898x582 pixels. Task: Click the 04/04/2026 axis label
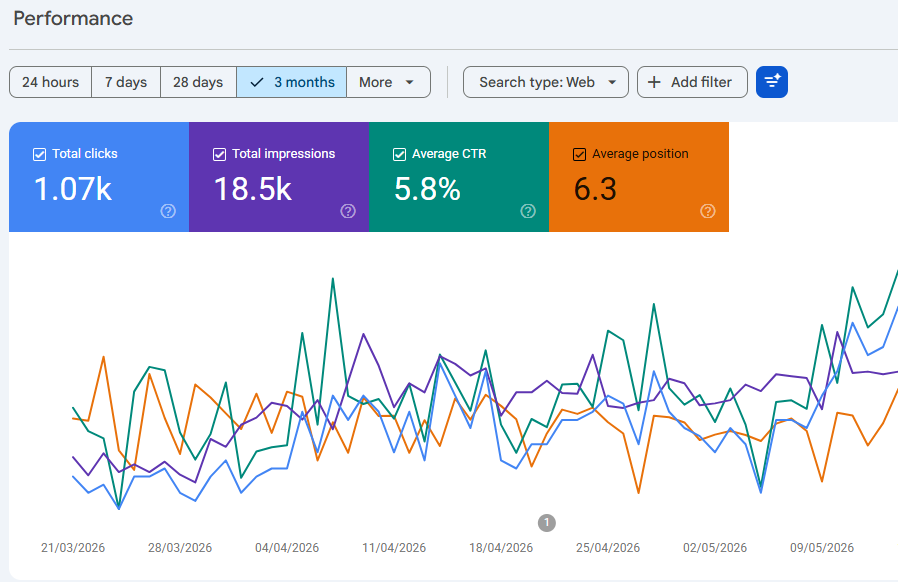[x=287, y=548]
